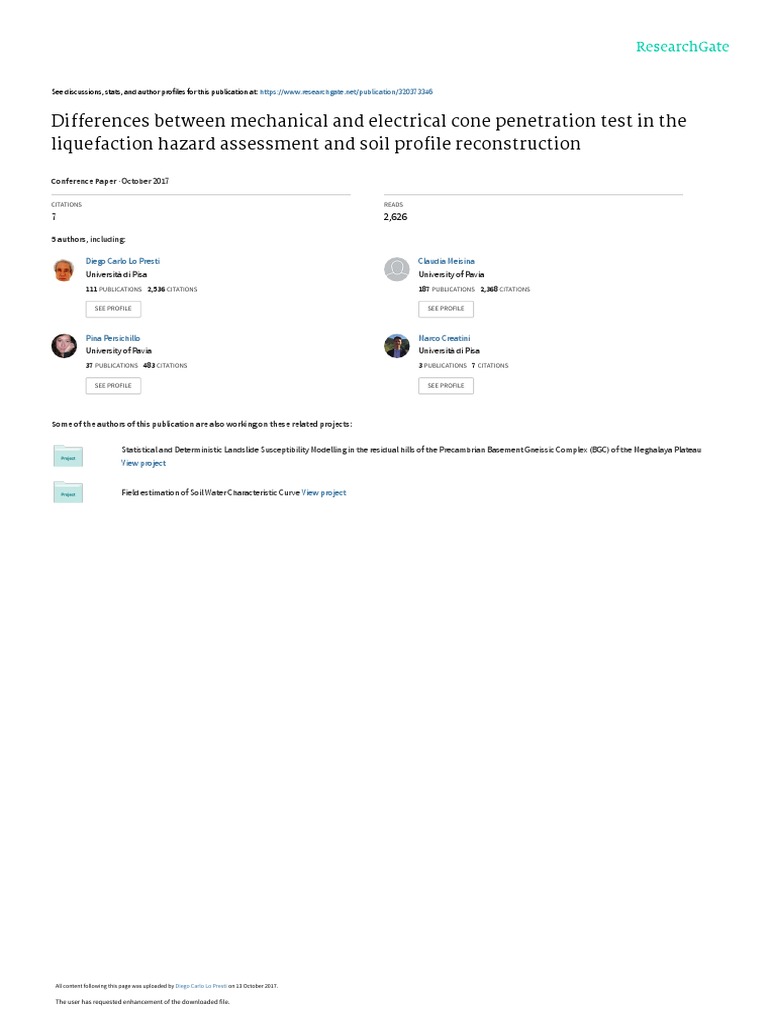Click View project for Soil Water Characteristic Curve
Screen dimensions: 768x1024
pos(324,493)
